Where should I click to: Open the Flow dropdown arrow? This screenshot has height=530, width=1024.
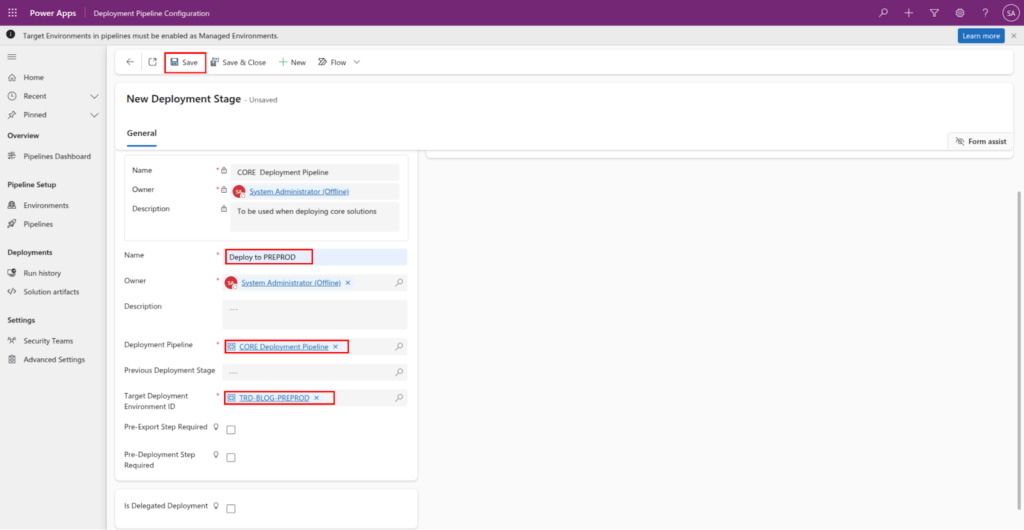pyautogui.click(x=357, y=62)
